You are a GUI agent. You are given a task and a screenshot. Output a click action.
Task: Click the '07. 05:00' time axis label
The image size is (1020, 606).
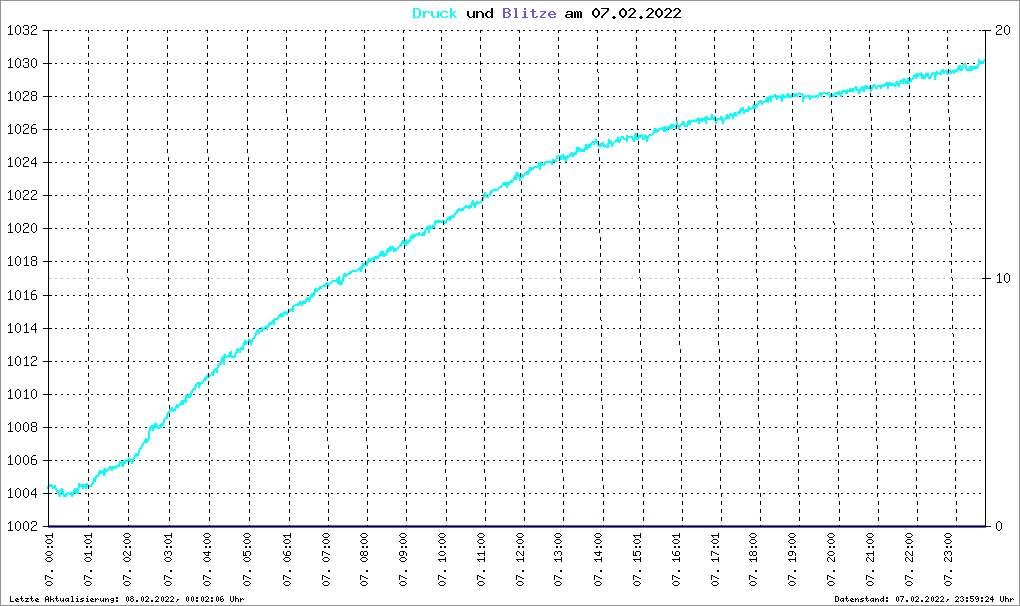point(248,560)
